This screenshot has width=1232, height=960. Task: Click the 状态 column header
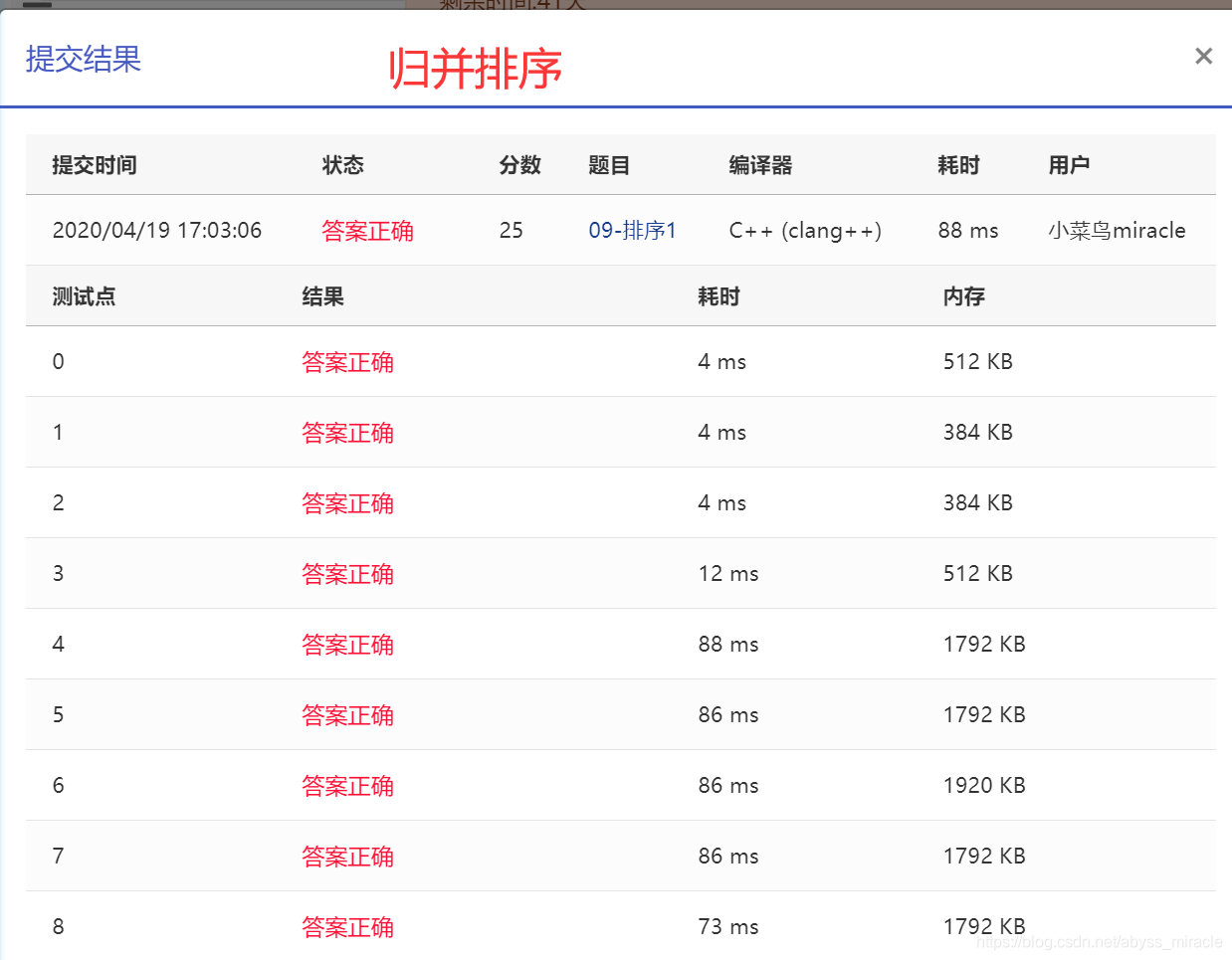click(x=342, y=165)
